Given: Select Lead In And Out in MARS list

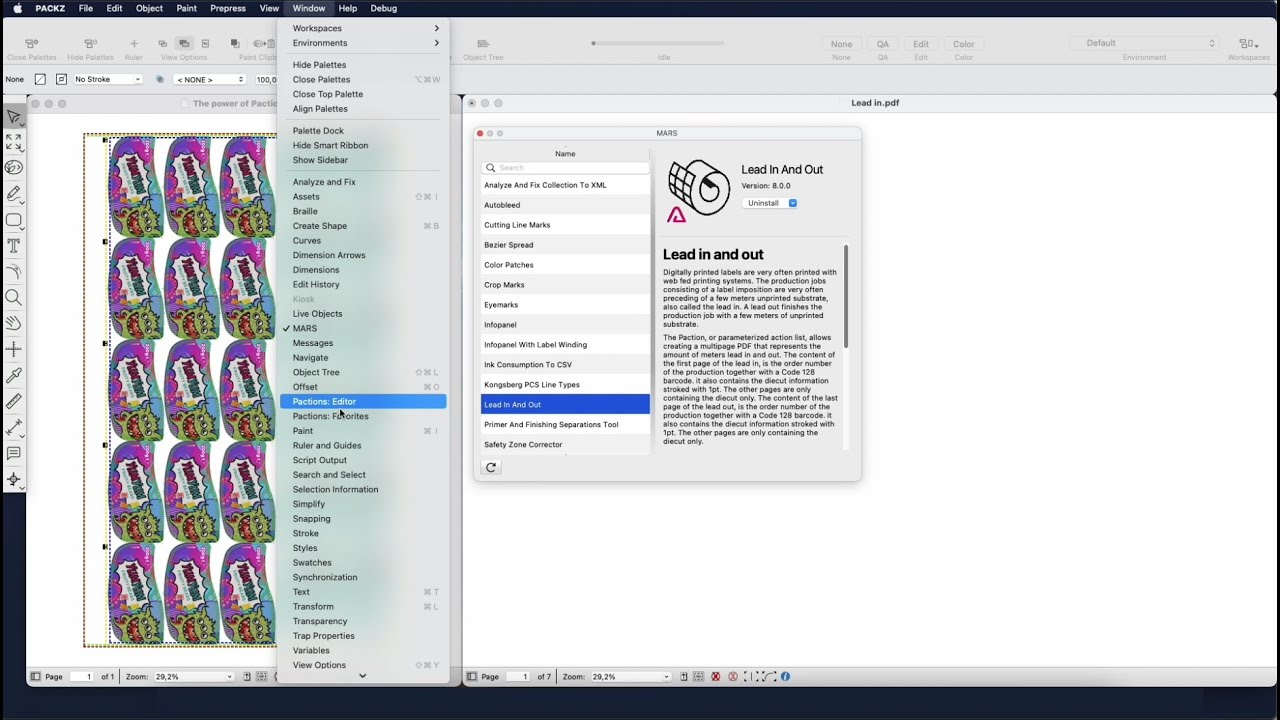Looking at the screenshot, I should tap(565, 405).
